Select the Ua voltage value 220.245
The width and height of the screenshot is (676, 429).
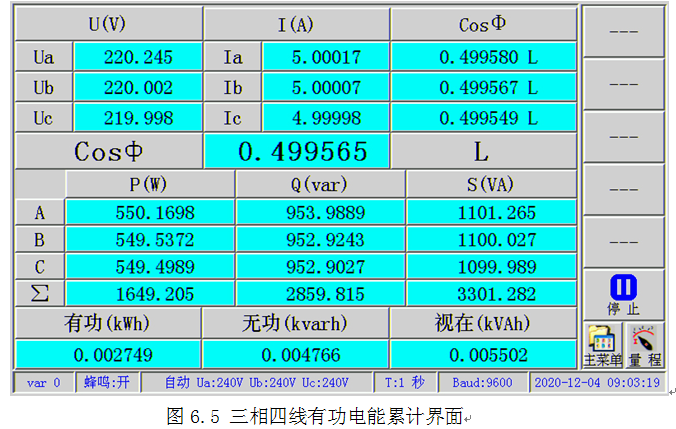(138, 57)
